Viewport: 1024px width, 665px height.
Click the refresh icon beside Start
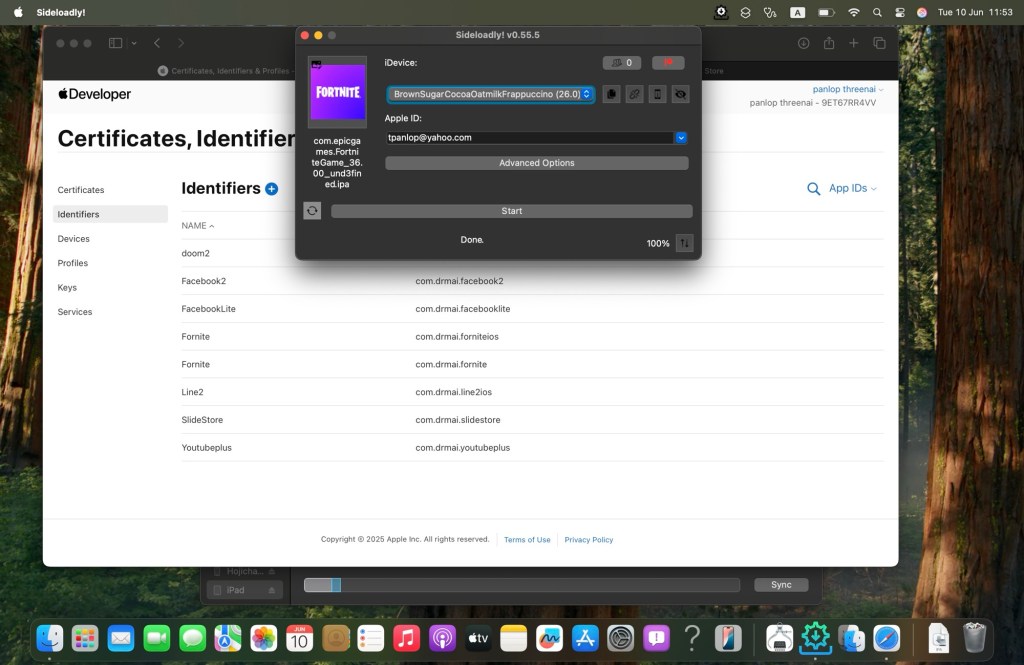312,211
